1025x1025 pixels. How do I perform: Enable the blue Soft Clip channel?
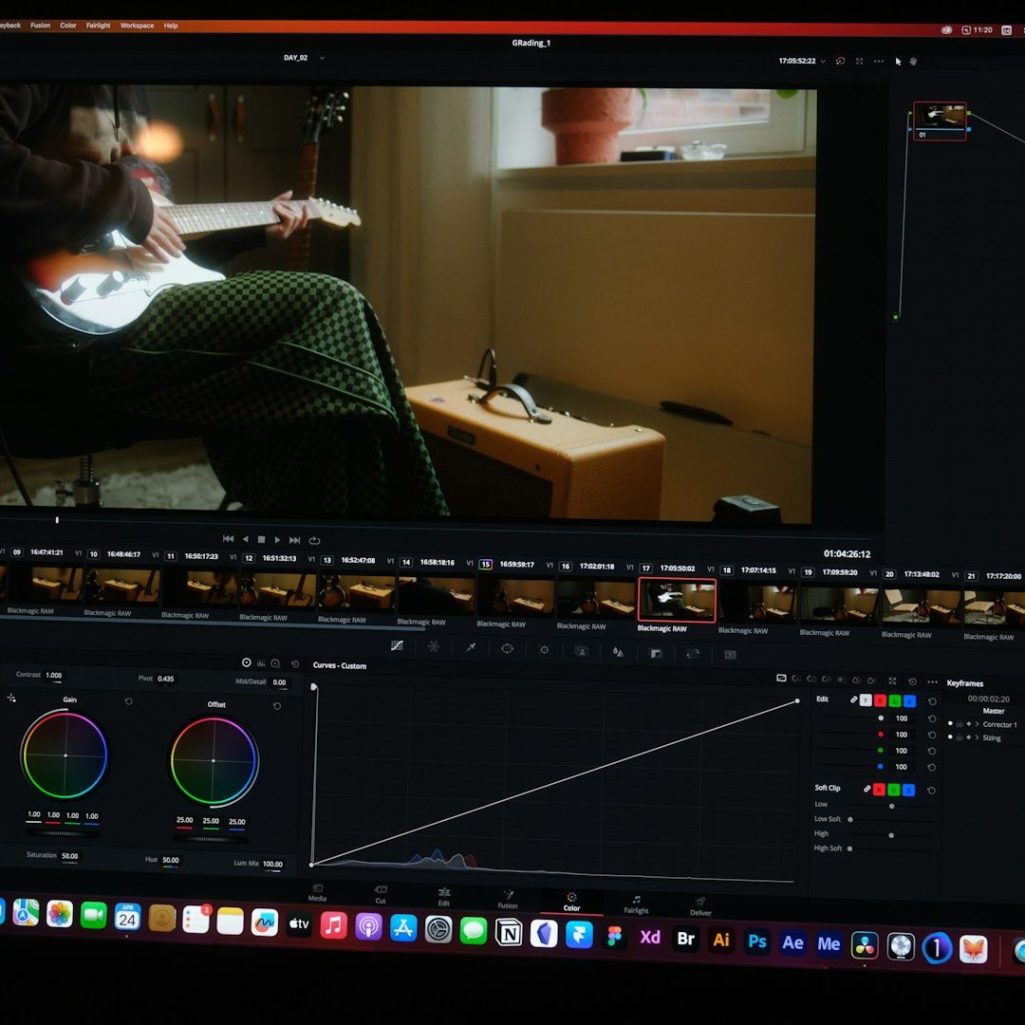[x=909, y=790]
